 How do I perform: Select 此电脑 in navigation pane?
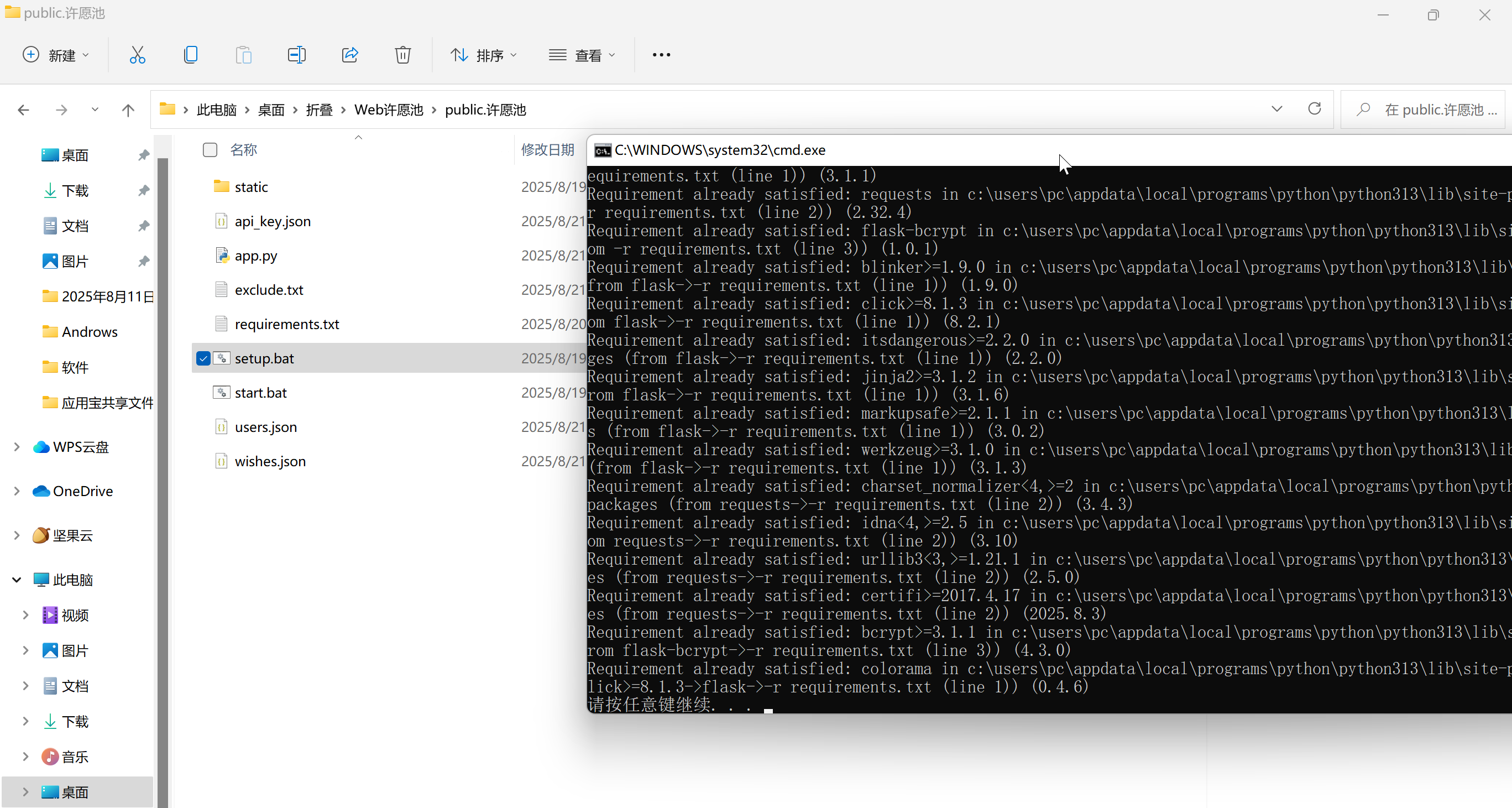point(63,580)
